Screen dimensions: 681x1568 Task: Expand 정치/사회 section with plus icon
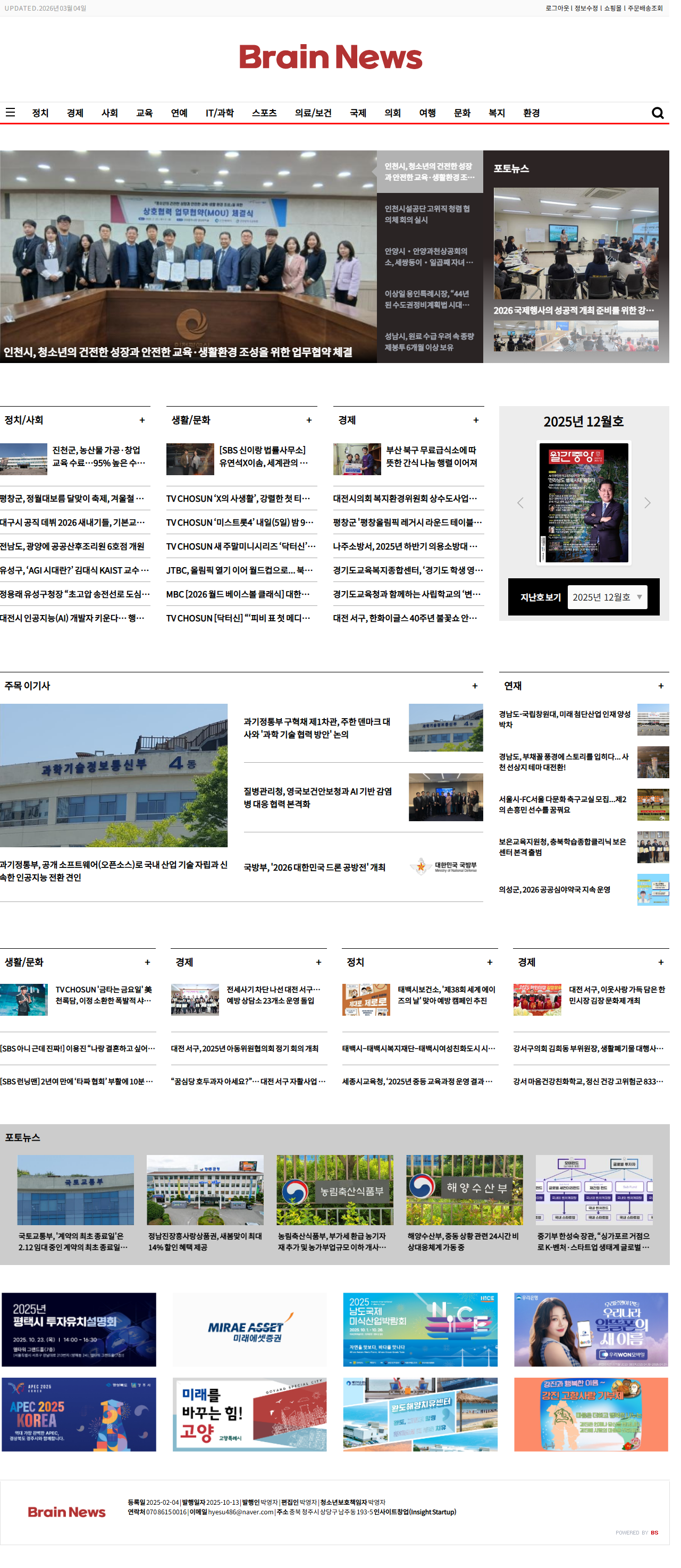[x=145, y=427]
